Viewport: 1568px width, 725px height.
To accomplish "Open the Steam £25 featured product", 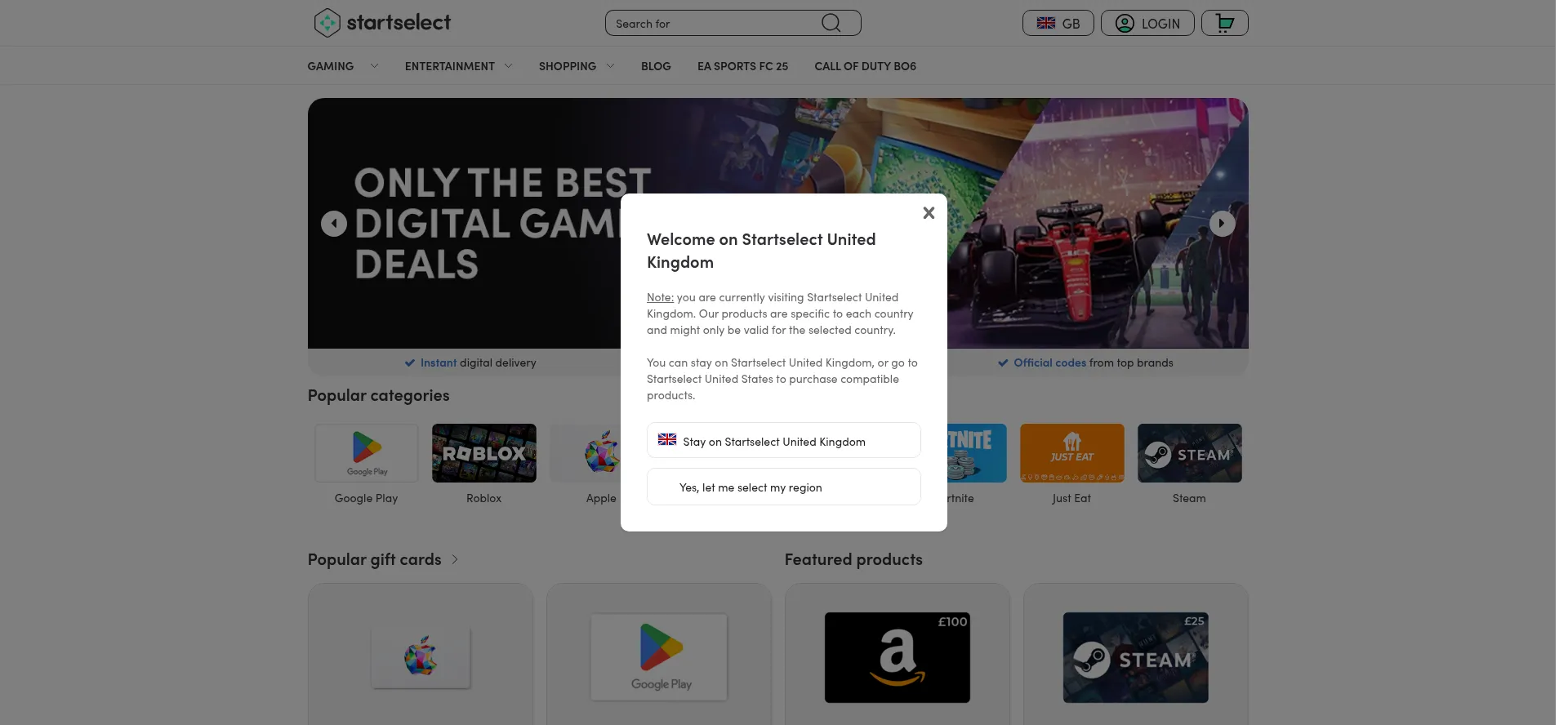I will (1136, 654).
